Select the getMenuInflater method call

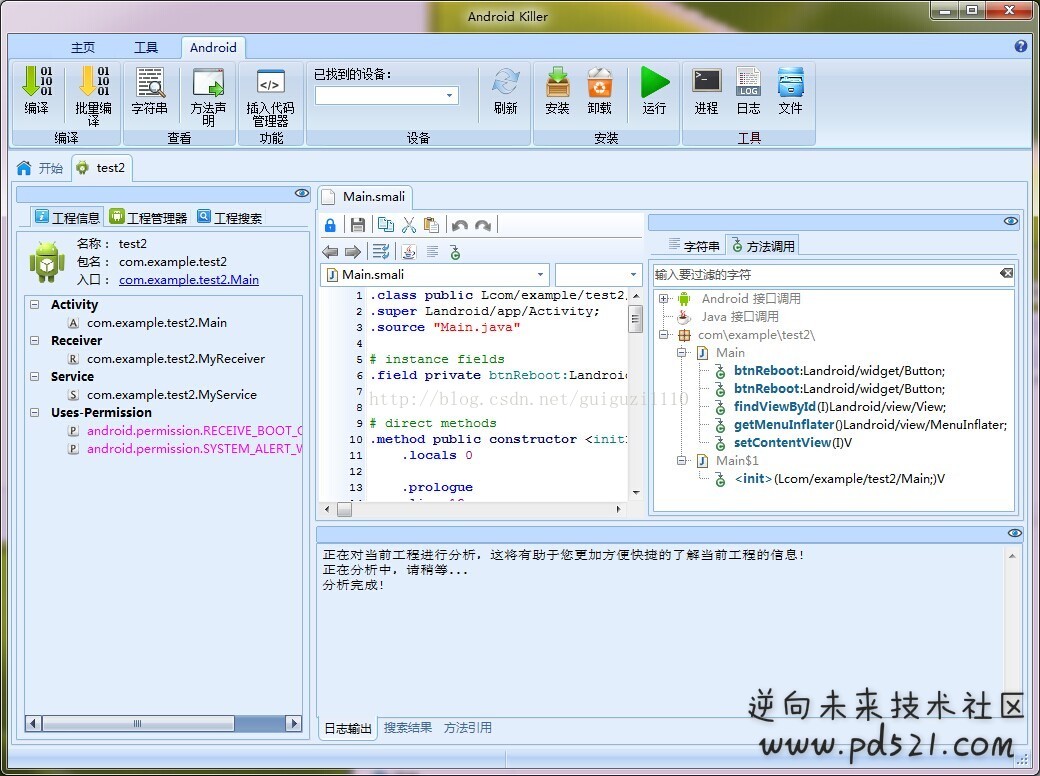pos(870,424)
